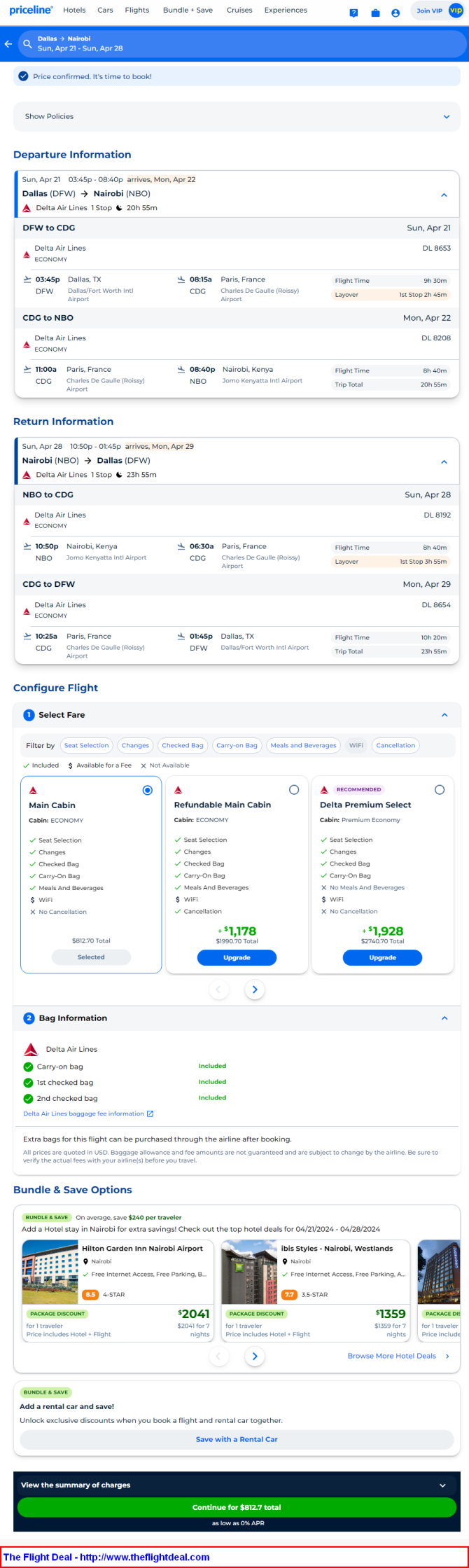Open the ibis Styles Nairobi Westlands photo
Viewport: 469px width, 1568px height.
249,1272
